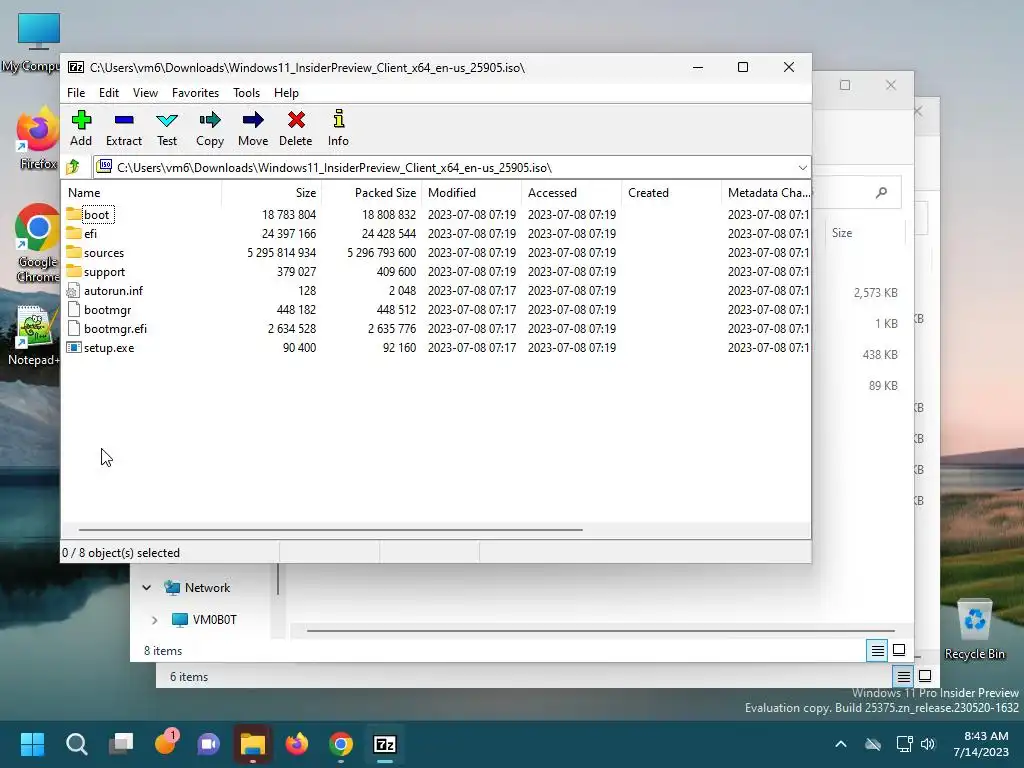Image resolution: width=1024 pixels, height=768 pixels.
Task: Click the horizontal scrollbar in 7-Zip list
Action: [330, 530]
